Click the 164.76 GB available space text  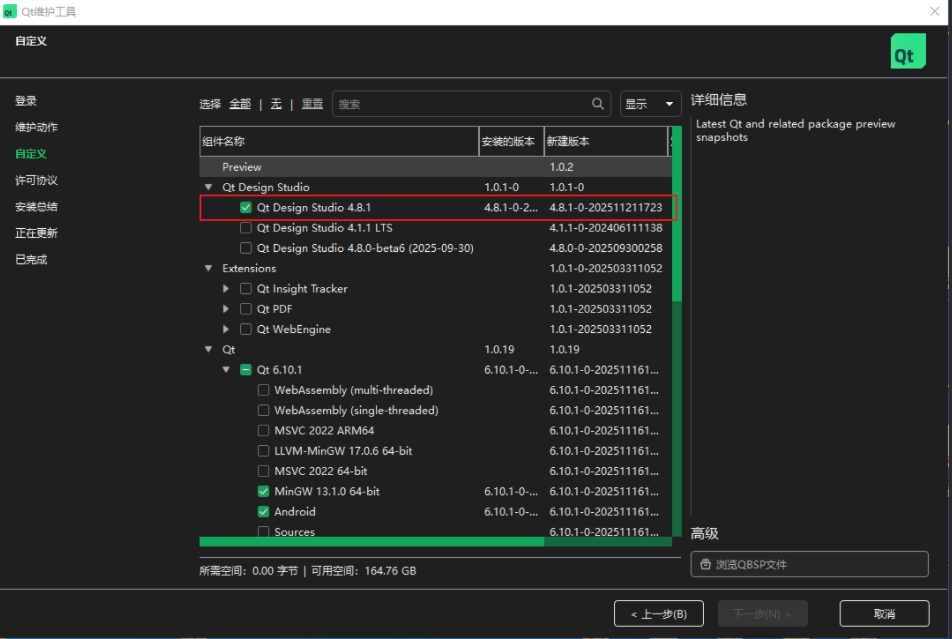click(390, 571)
